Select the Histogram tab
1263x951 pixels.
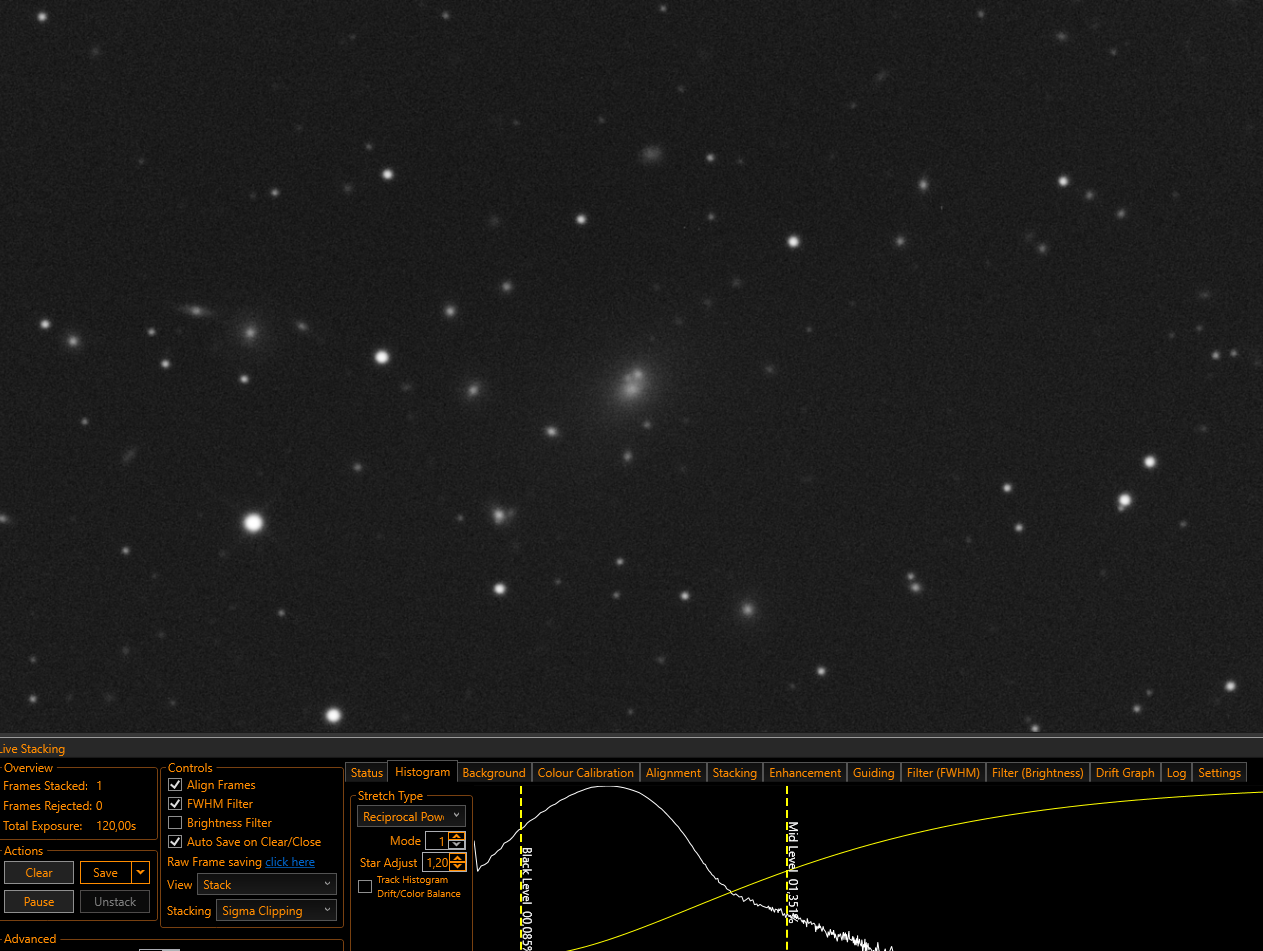(422, 771)
